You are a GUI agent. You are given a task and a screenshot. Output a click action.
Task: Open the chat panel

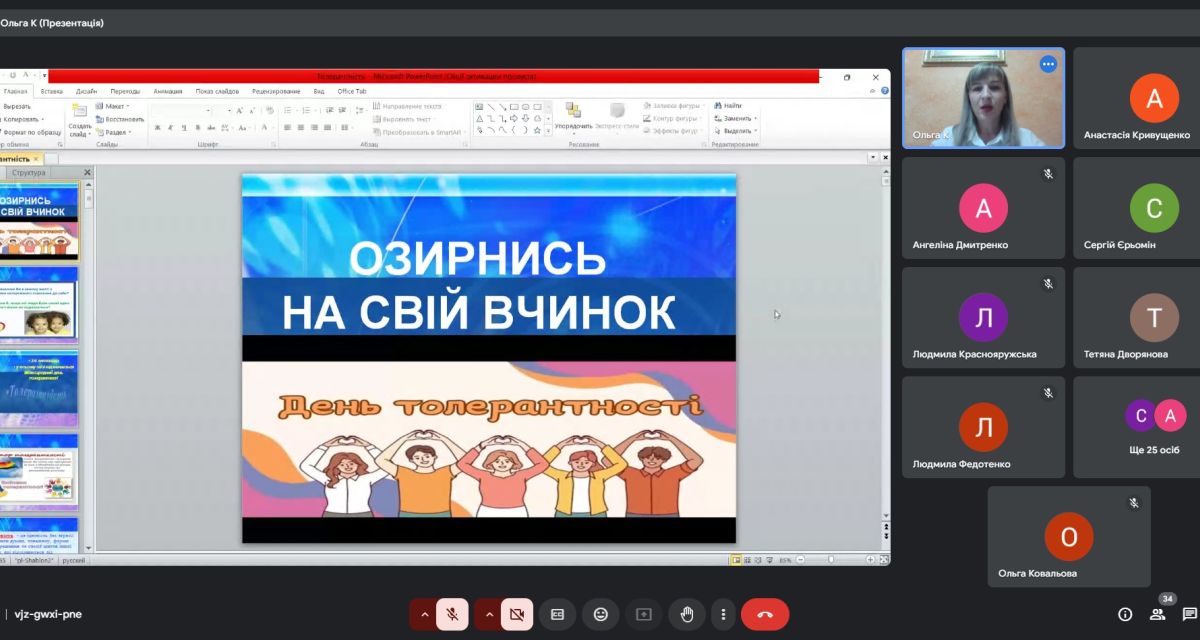click(1189, 614)
